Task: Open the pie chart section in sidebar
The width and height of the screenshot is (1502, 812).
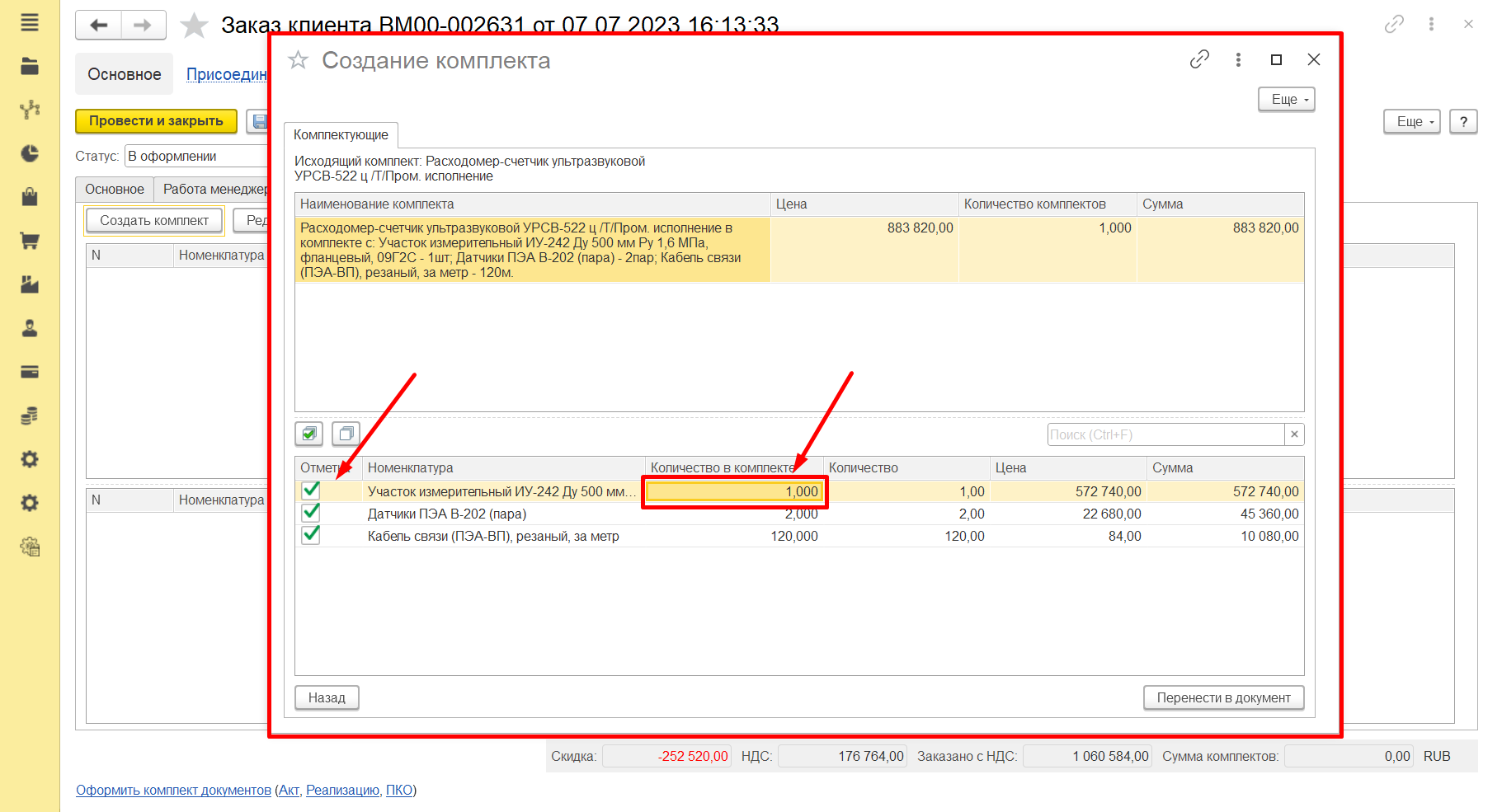Action: [x=30, y=153]
